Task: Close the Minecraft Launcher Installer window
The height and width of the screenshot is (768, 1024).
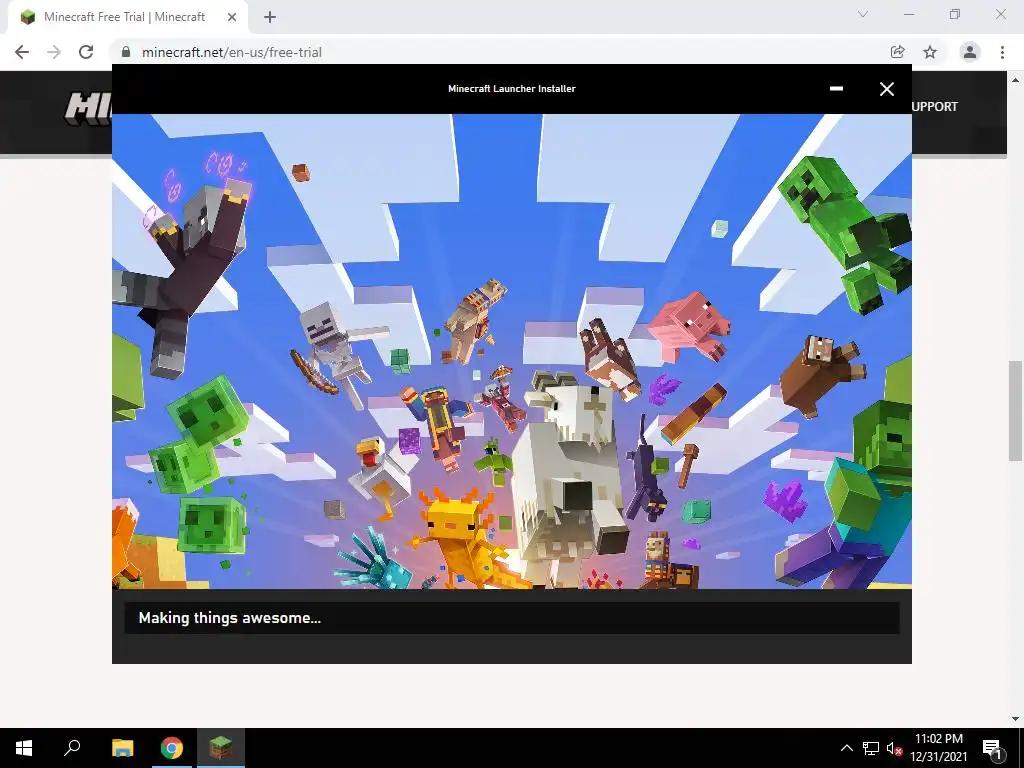Action: click(886, 89)
